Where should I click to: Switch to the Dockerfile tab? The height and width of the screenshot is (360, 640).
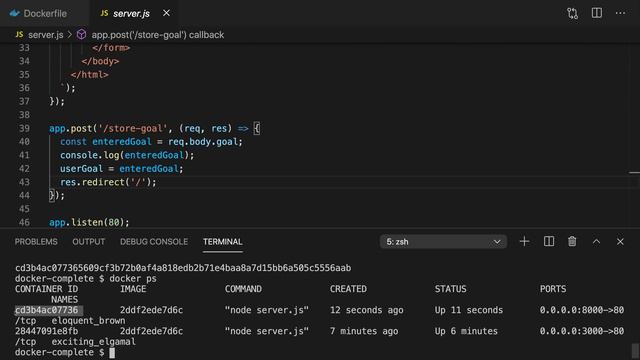point(38,13)
